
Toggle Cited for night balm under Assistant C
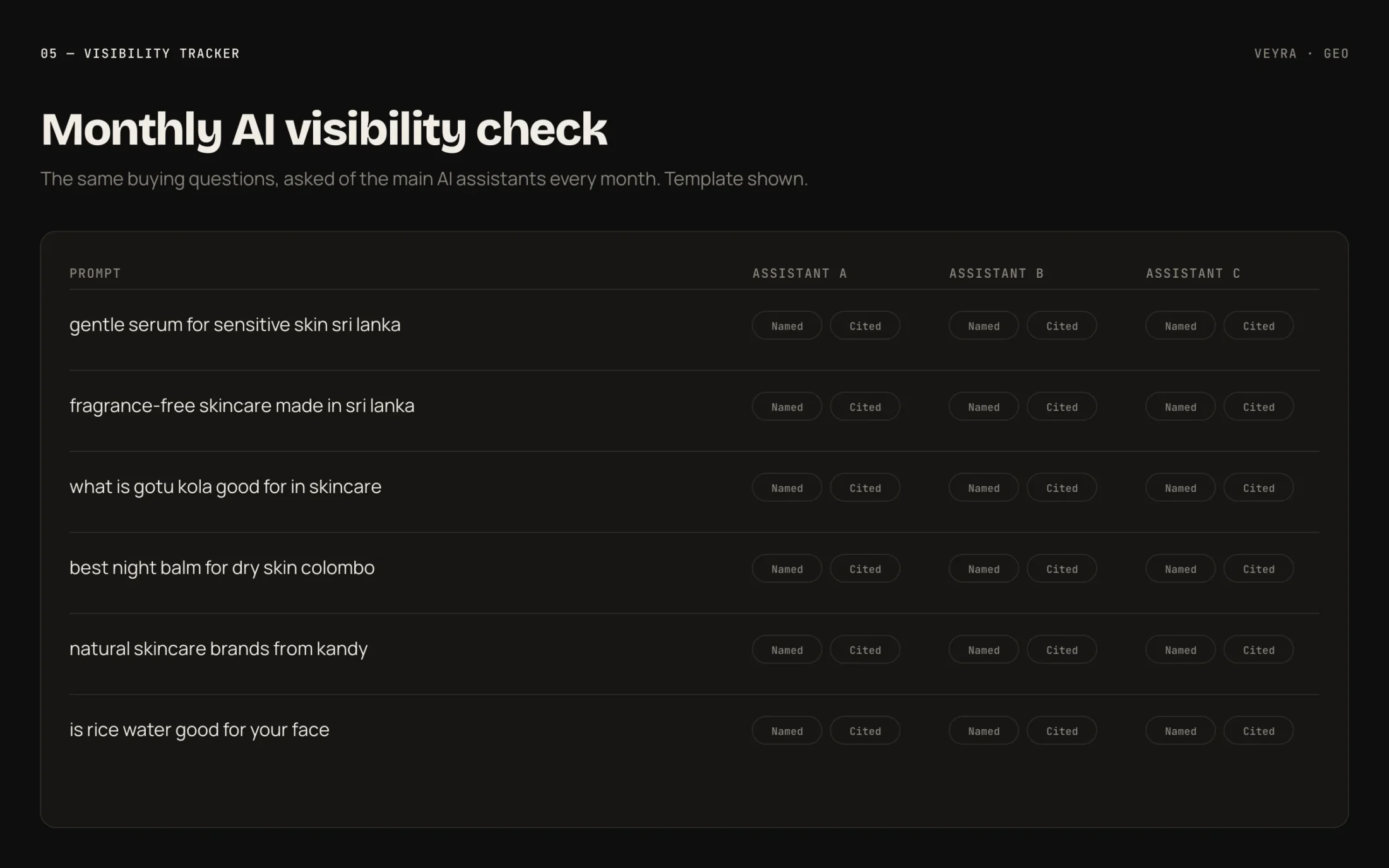click(1258, 568)
